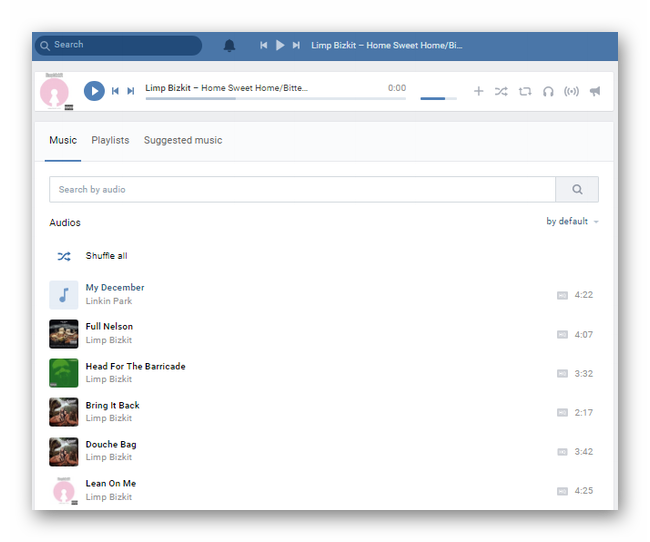Screen dimensions: 650x542
Task: Toggle the broadcast audio status icon
Action: [x=571, y=91]
